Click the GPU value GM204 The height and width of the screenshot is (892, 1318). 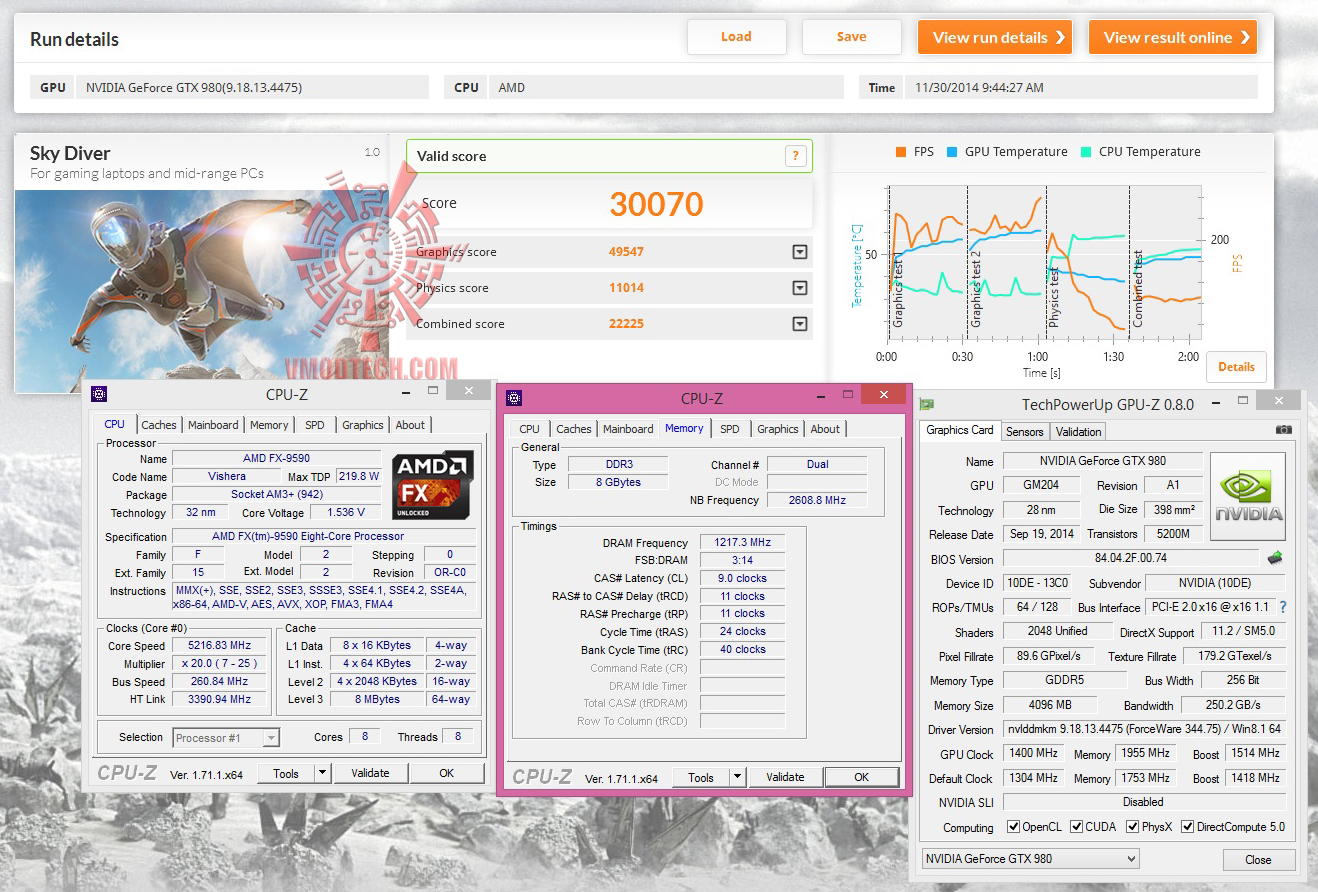tap(1040, 485)
